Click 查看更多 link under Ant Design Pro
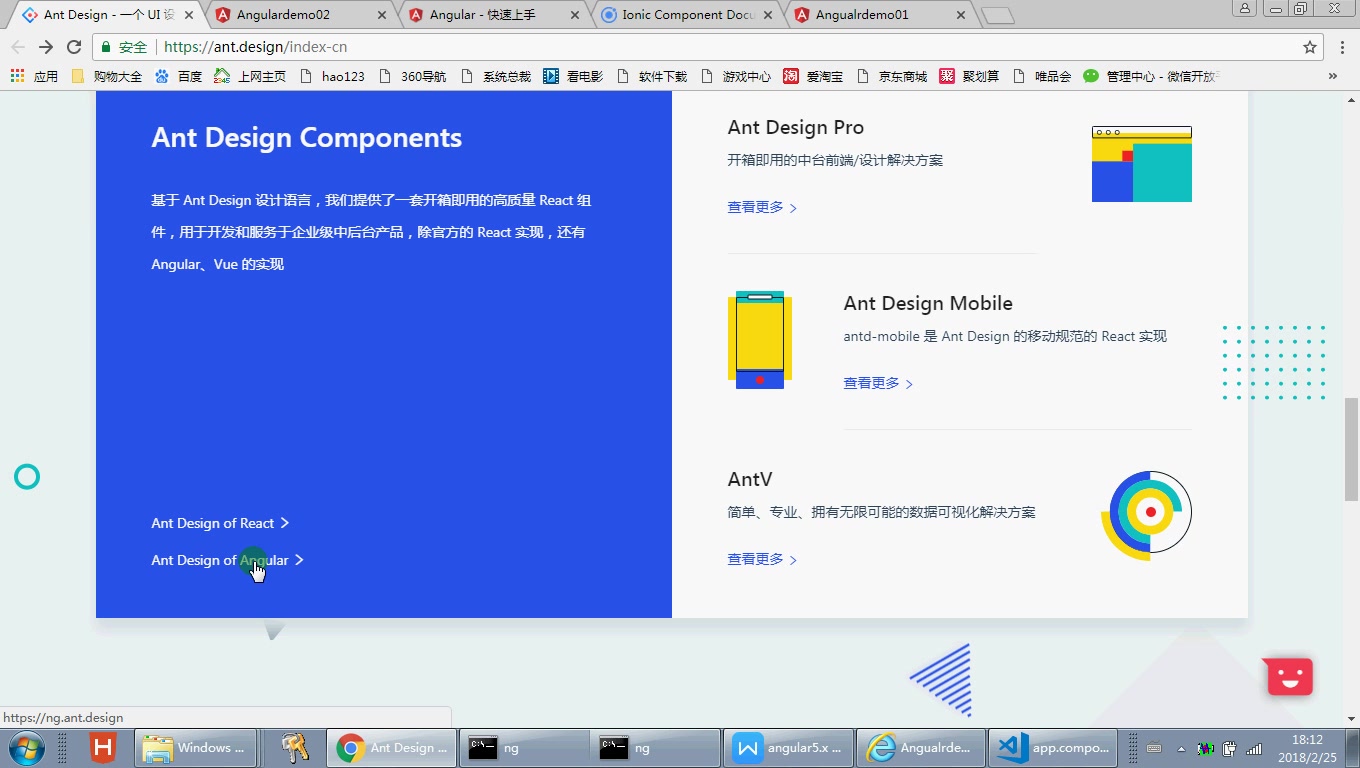1360x768 pixels. point(757,207)
